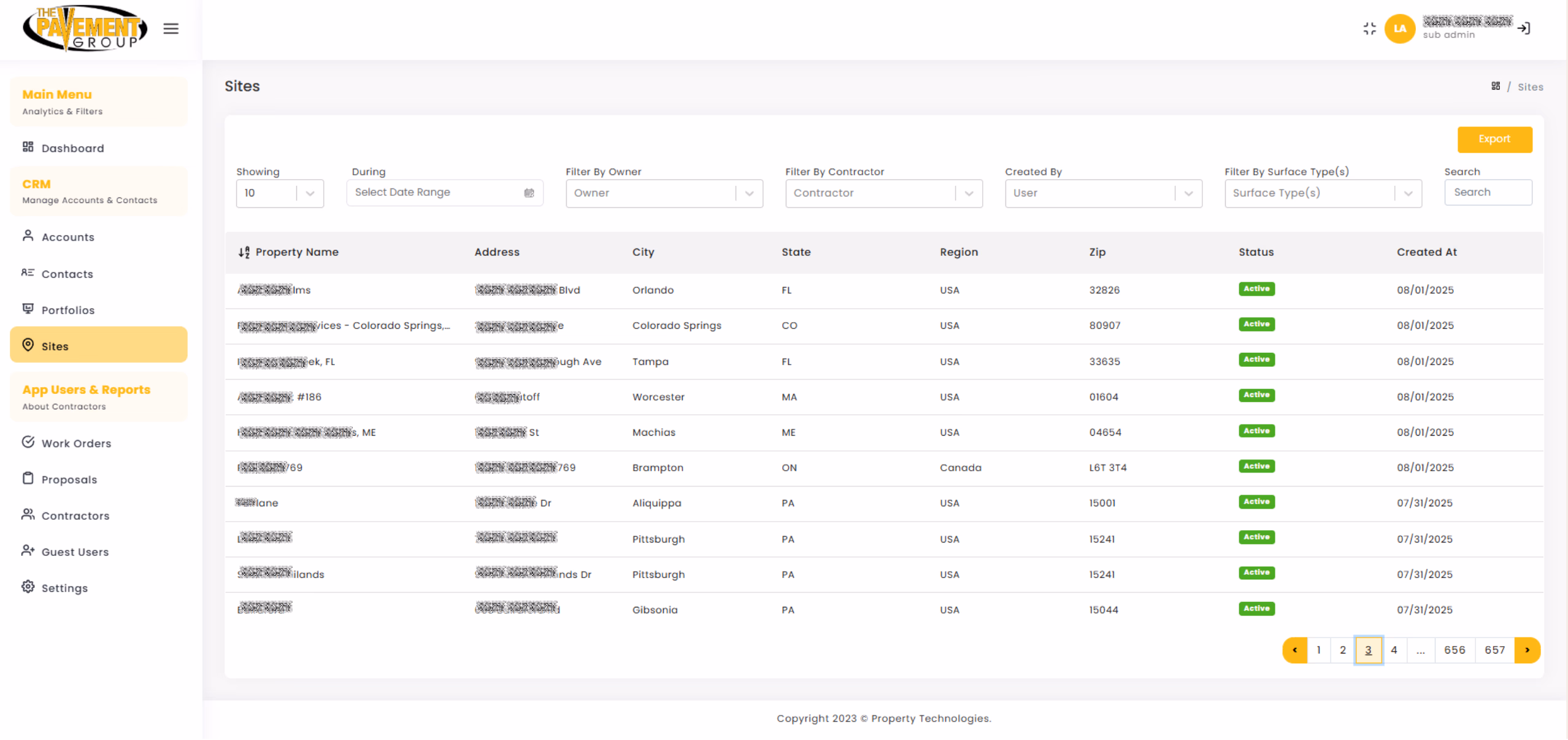The height and width of the screenshot is (740, 1568).
Task: Click the Sites location pin icon
Action: (28, 345)
